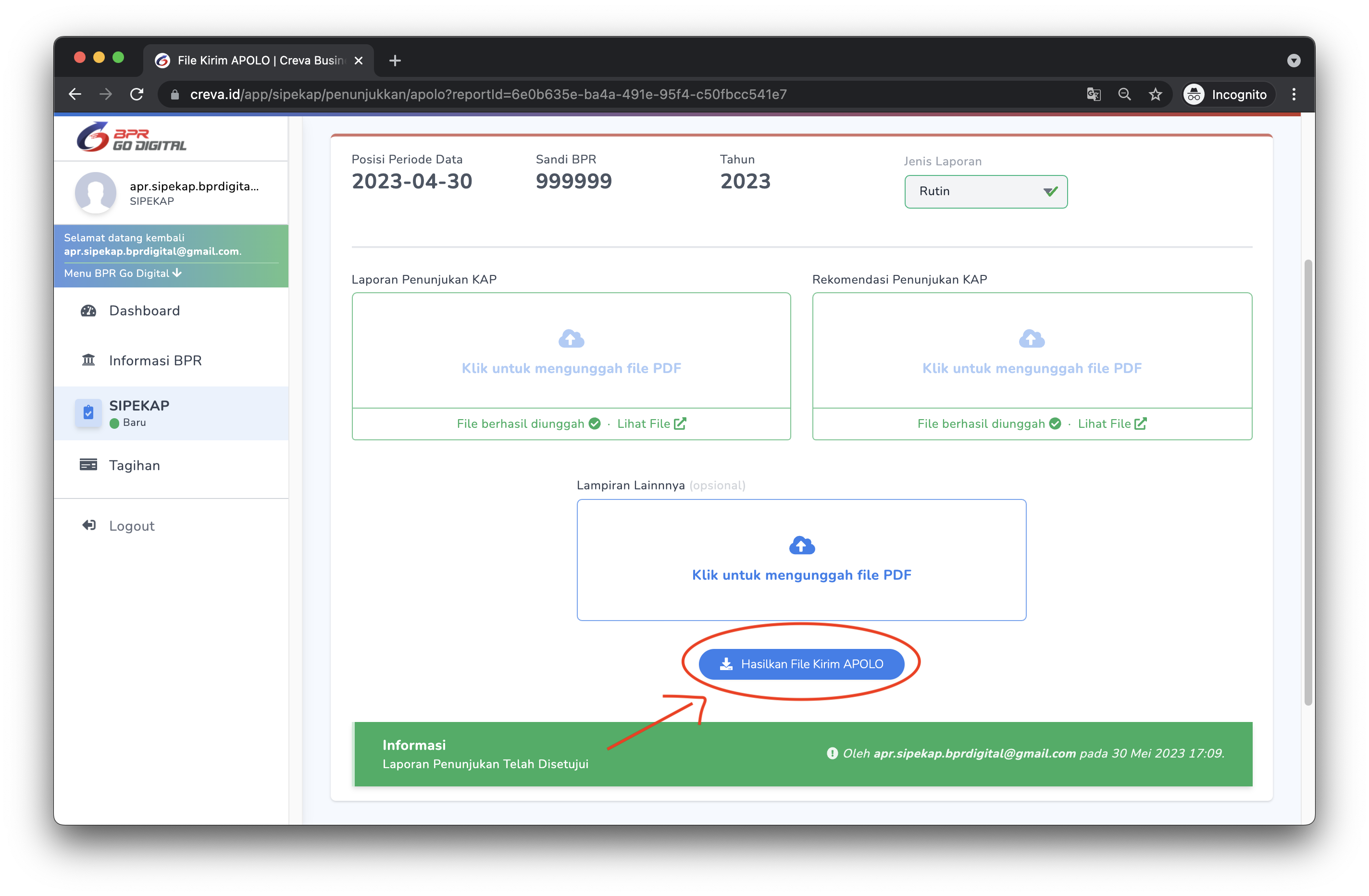The image size is (1369, 896).
Task: Select SIPEKAP menu item
Action: [x=172, y=413]
